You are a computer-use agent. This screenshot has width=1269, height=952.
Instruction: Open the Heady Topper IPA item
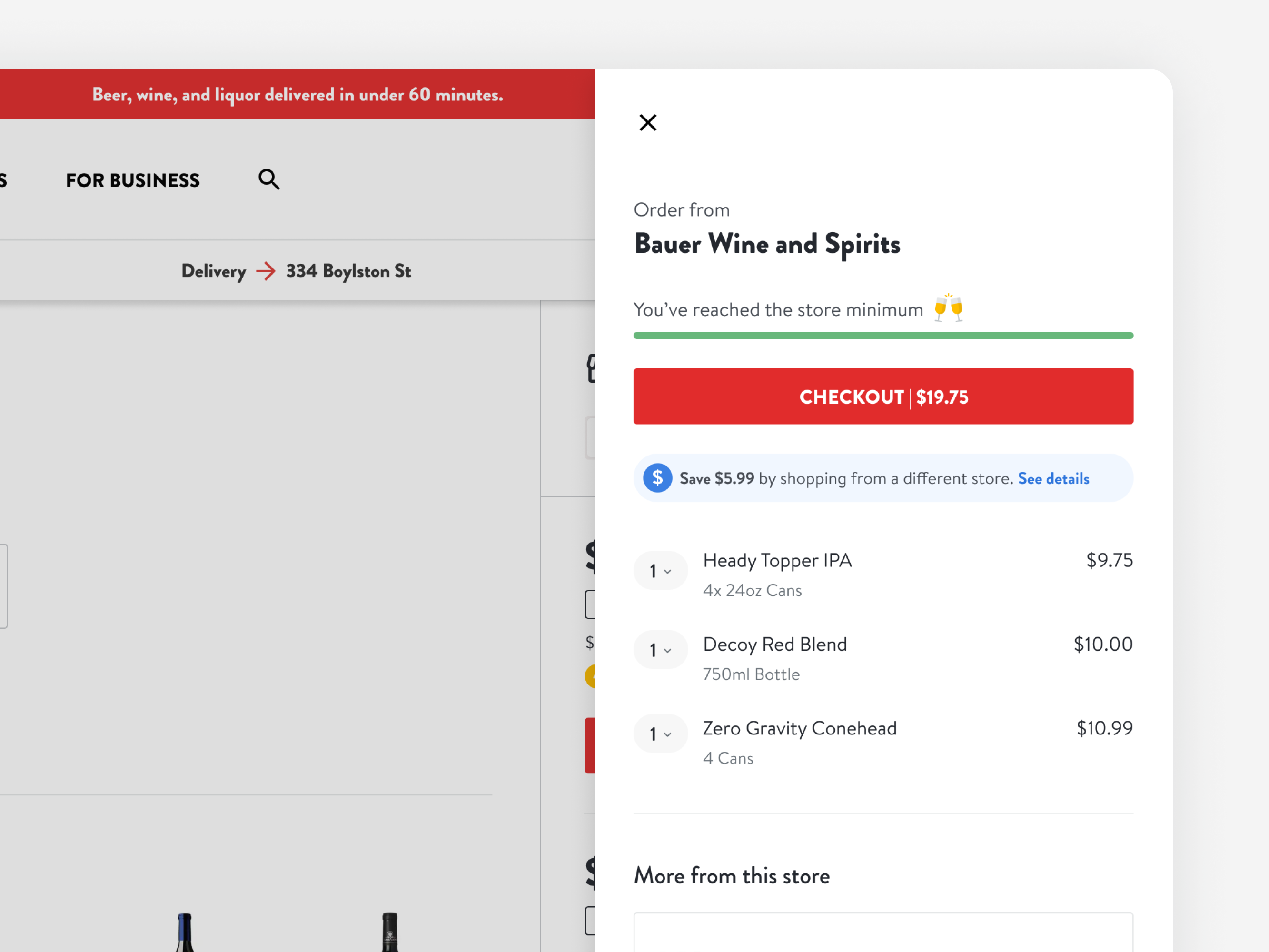tap(777, 561)
